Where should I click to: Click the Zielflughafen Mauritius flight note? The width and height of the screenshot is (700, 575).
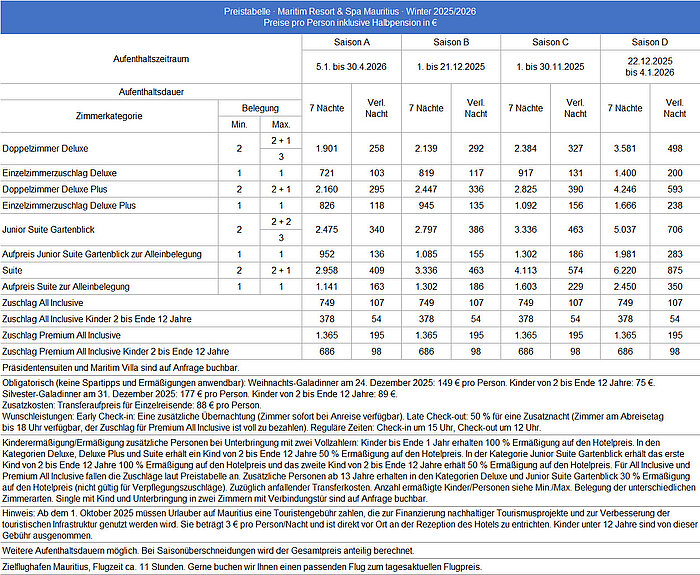242,567
